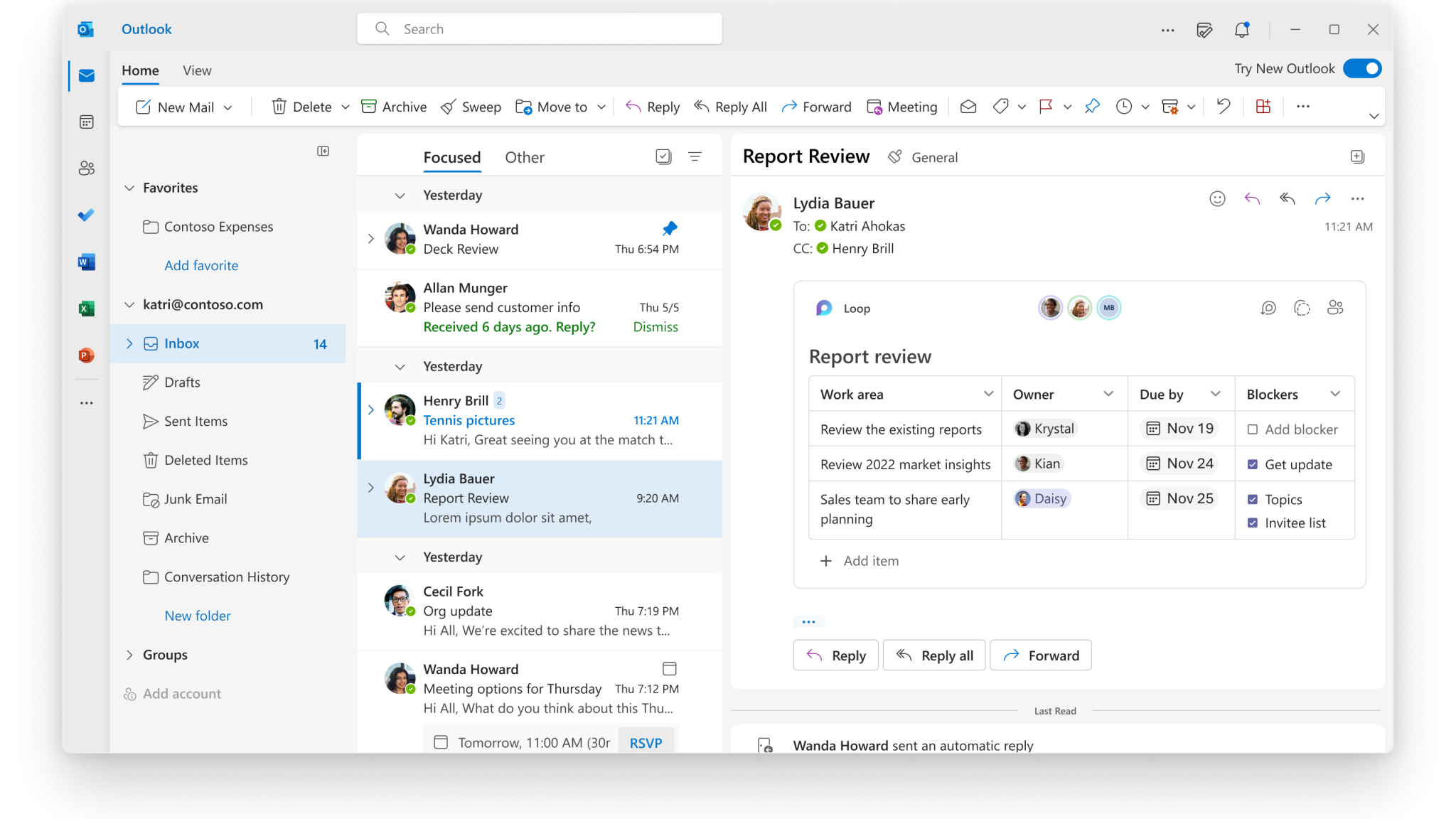Expand the Henry Brill conversation thread
Image resolution: width=1456 pixels, height=819 pixels.
coord(371,409)
